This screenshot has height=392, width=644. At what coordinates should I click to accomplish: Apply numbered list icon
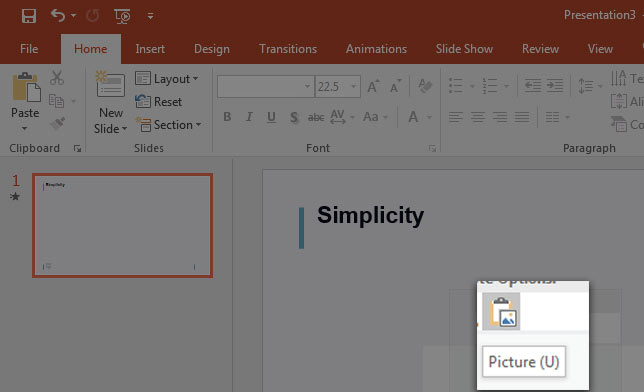click(x=490, y=86)
